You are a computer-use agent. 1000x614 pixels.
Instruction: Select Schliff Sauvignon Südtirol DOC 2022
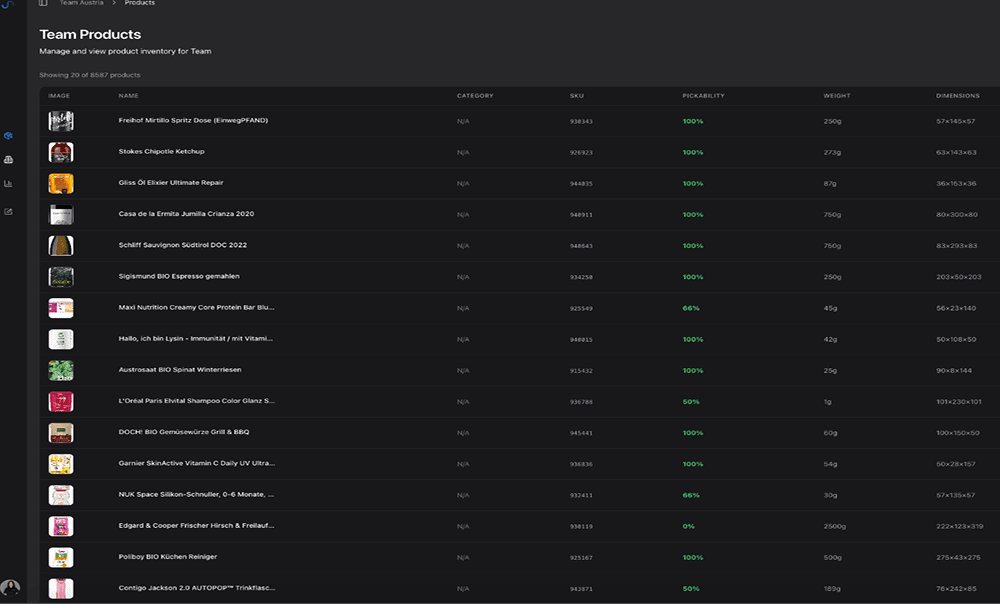tap(182, 245)
